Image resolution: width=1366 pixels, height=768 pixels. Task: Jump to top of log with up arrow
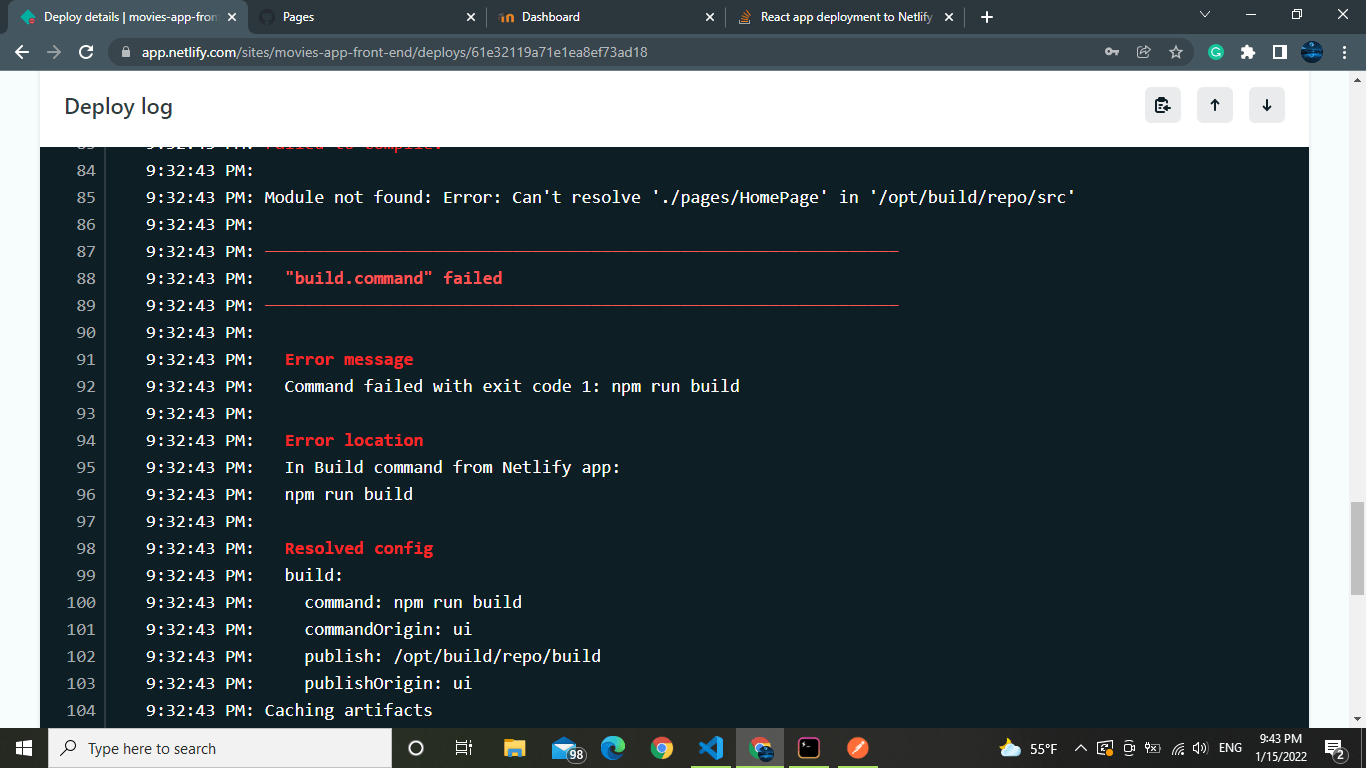[x=1214, y=105]
